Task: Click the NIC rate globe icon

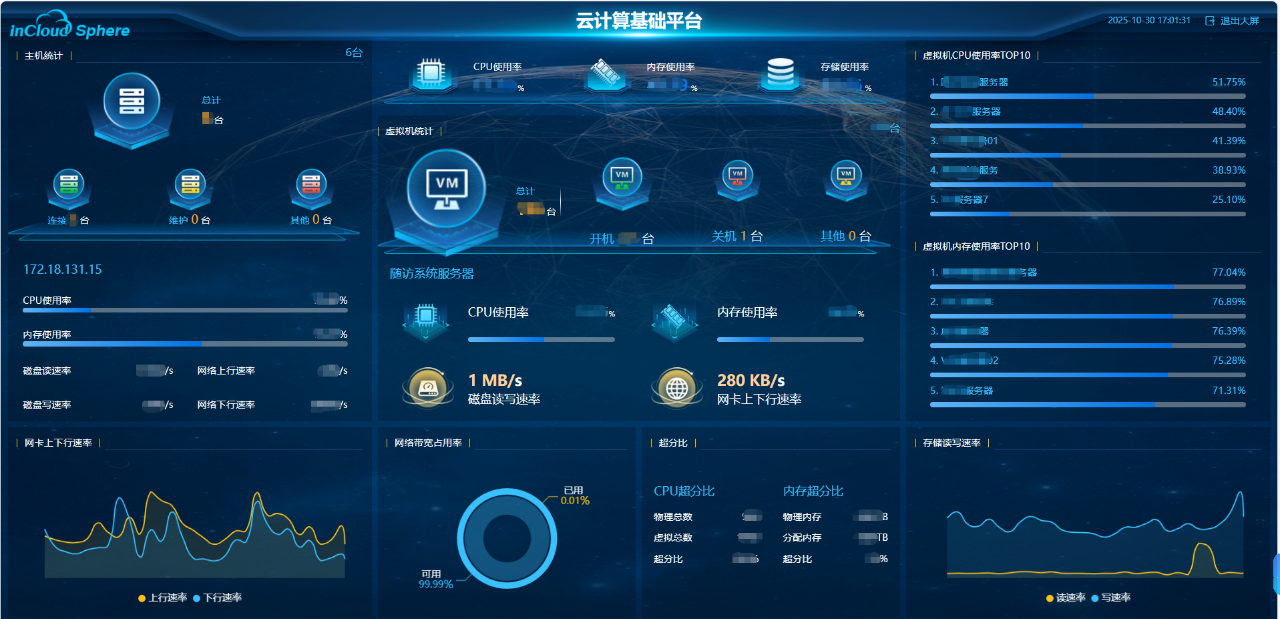Action: coord(675,387)
